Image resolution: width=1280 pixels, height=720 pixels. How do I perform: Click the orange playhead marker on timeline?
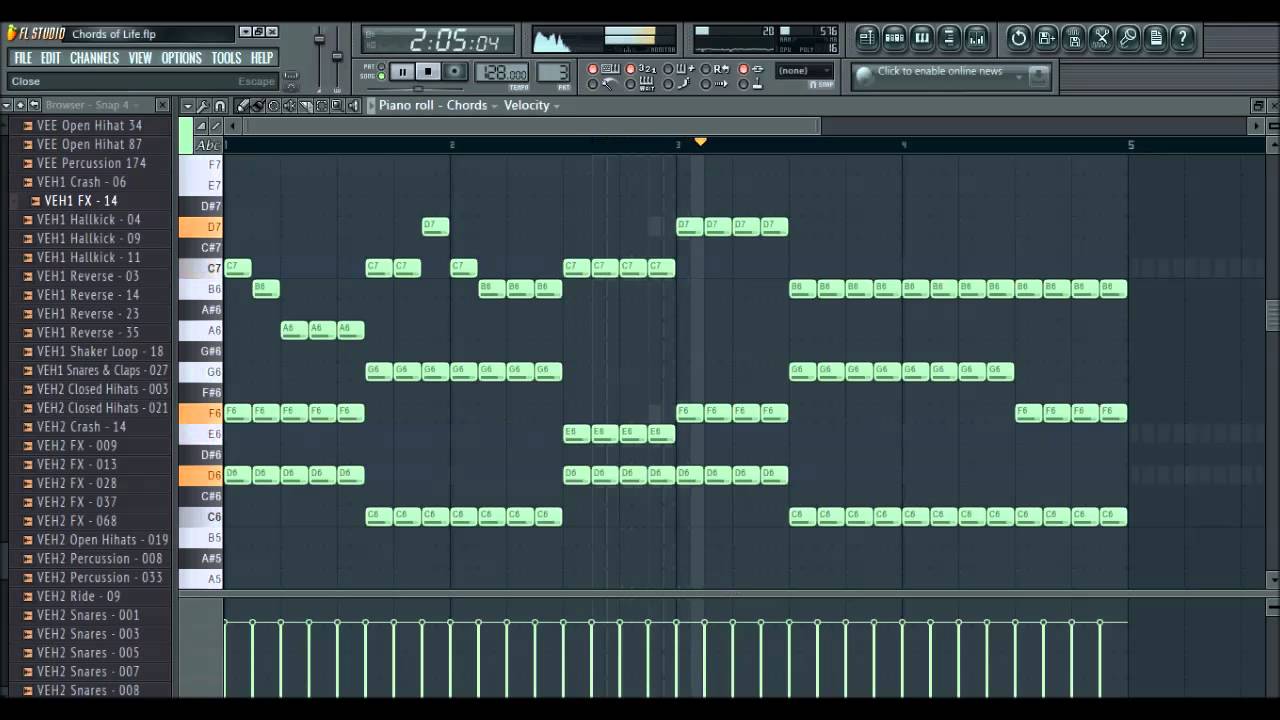(700, 142)
